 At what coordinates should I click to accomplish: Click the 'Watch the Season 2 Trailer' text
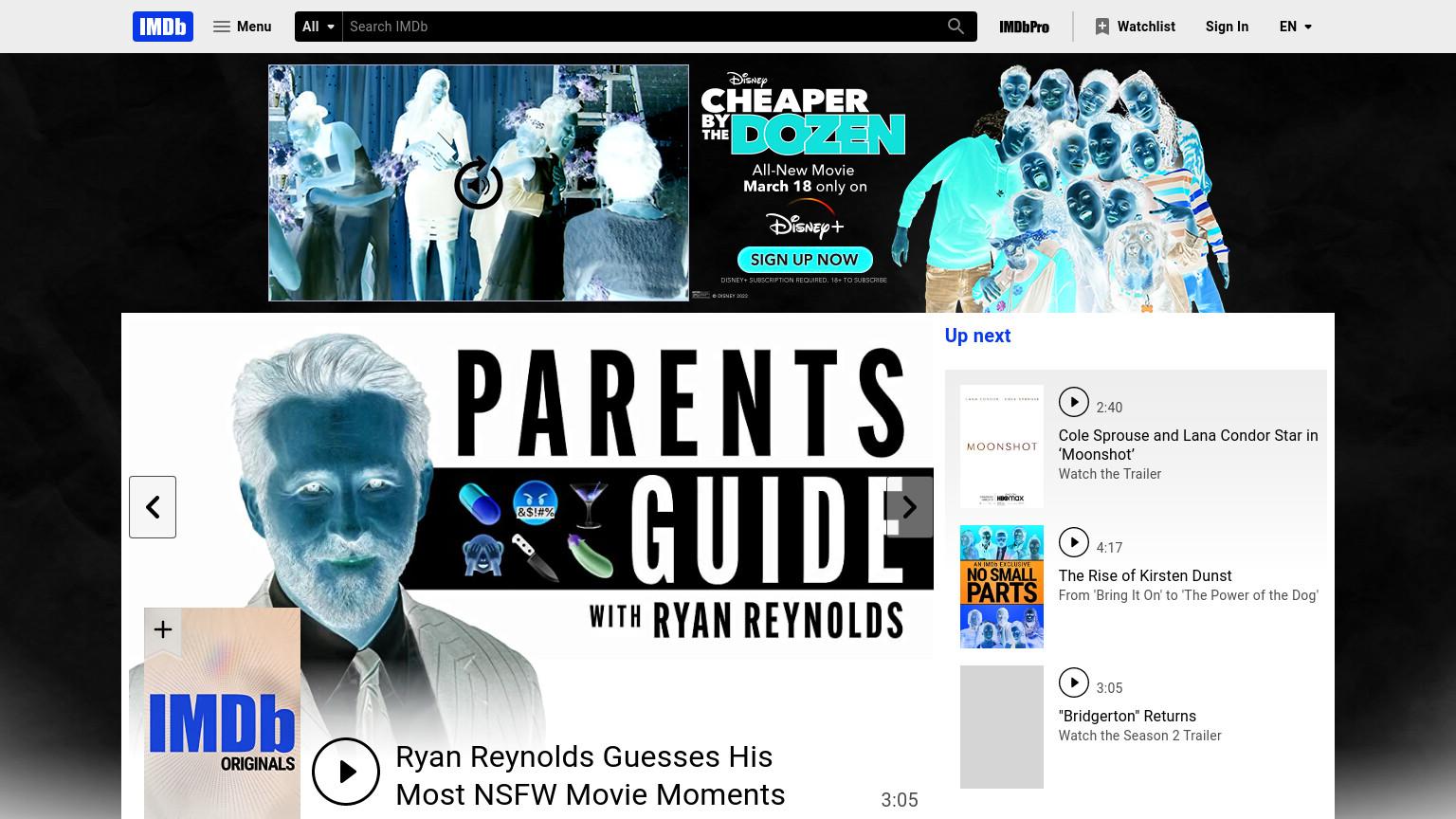coord(1139,736)
